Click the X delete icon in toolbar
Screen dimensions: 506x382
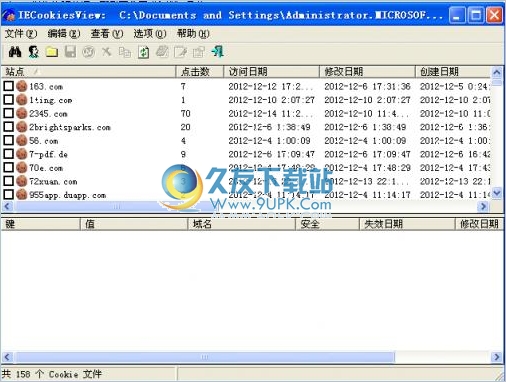pos(107,52)
